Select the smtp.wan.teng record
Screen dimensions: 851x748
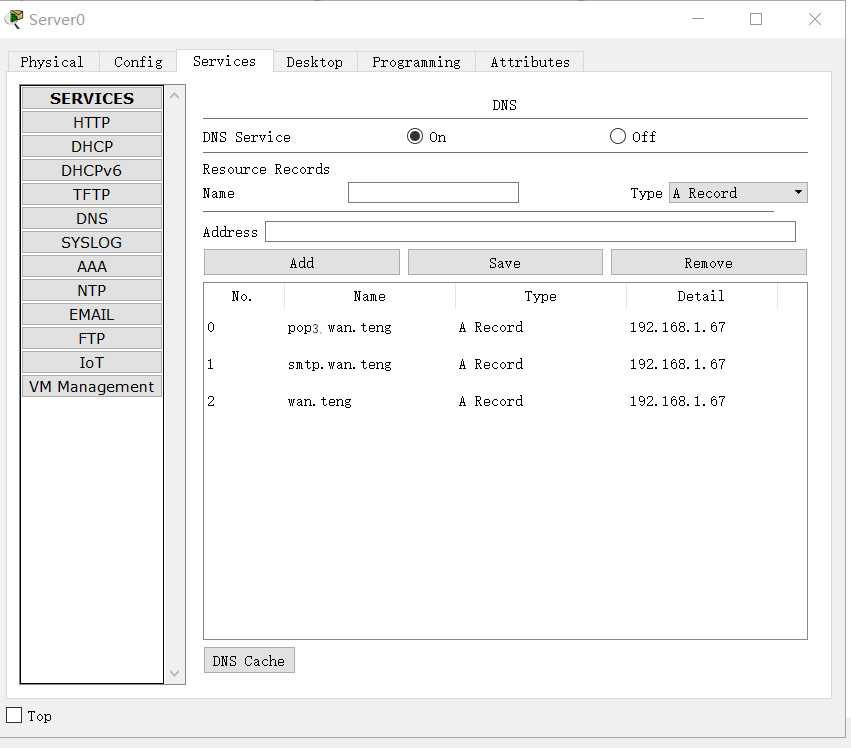tap(340, 364)
